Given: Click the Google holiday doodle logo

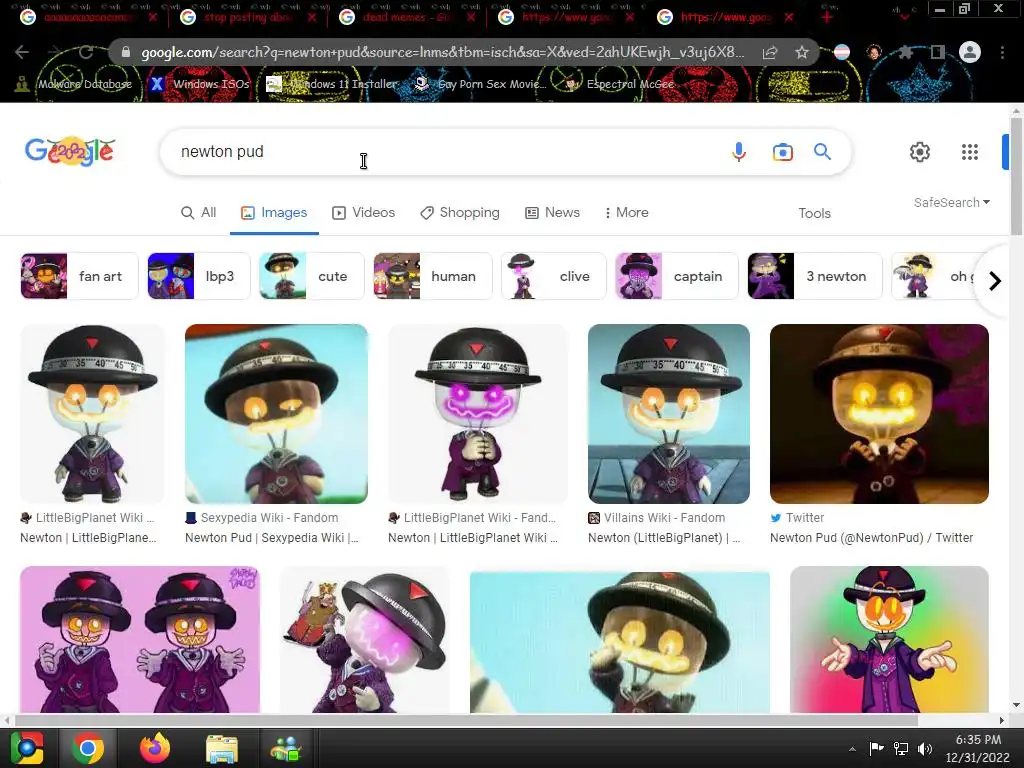Looking at the screenshot, I should 70,152.
